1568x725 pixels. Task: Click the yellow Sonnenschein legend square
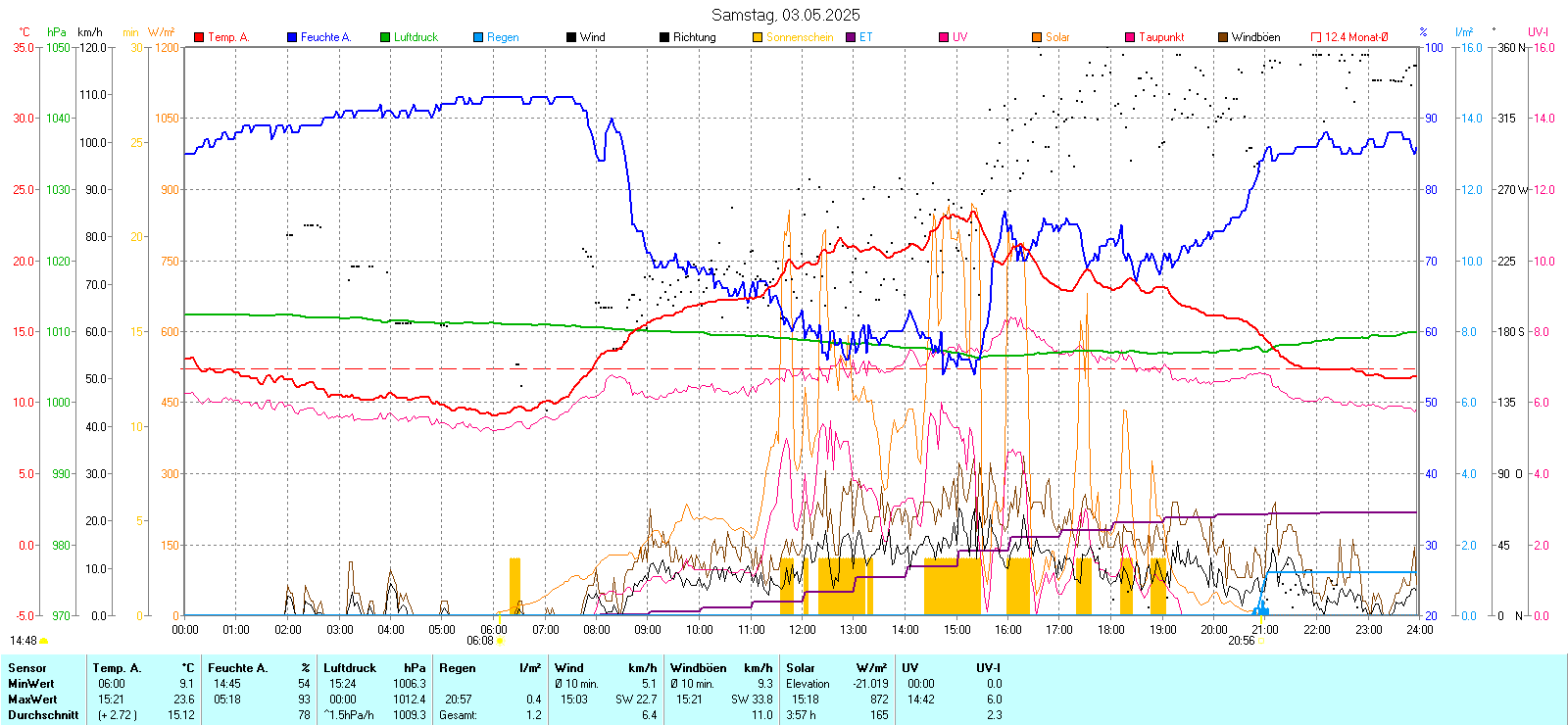click(758, 37)
